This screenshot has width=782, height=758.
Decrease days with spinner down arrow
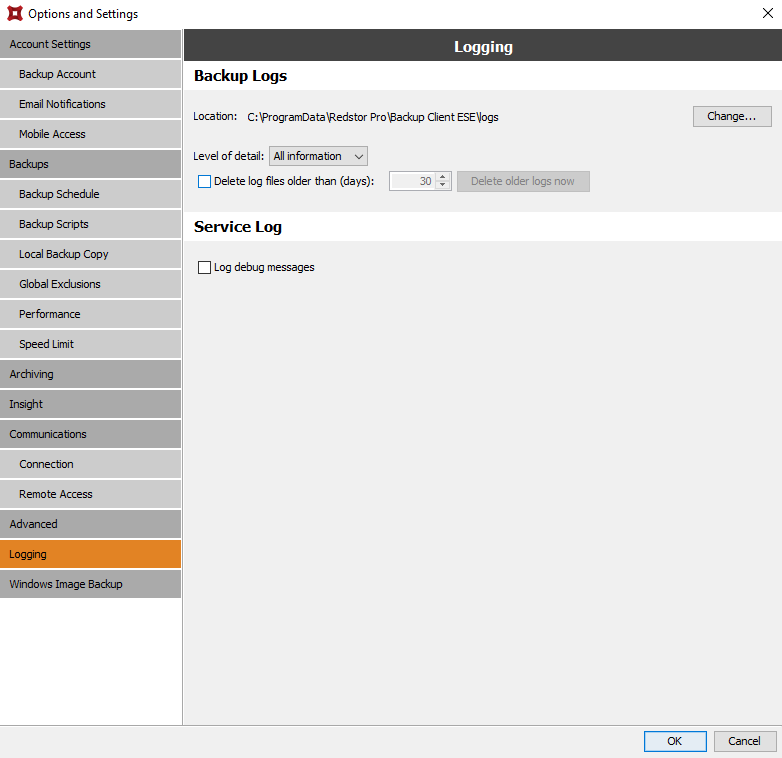[x=442, y=186]
